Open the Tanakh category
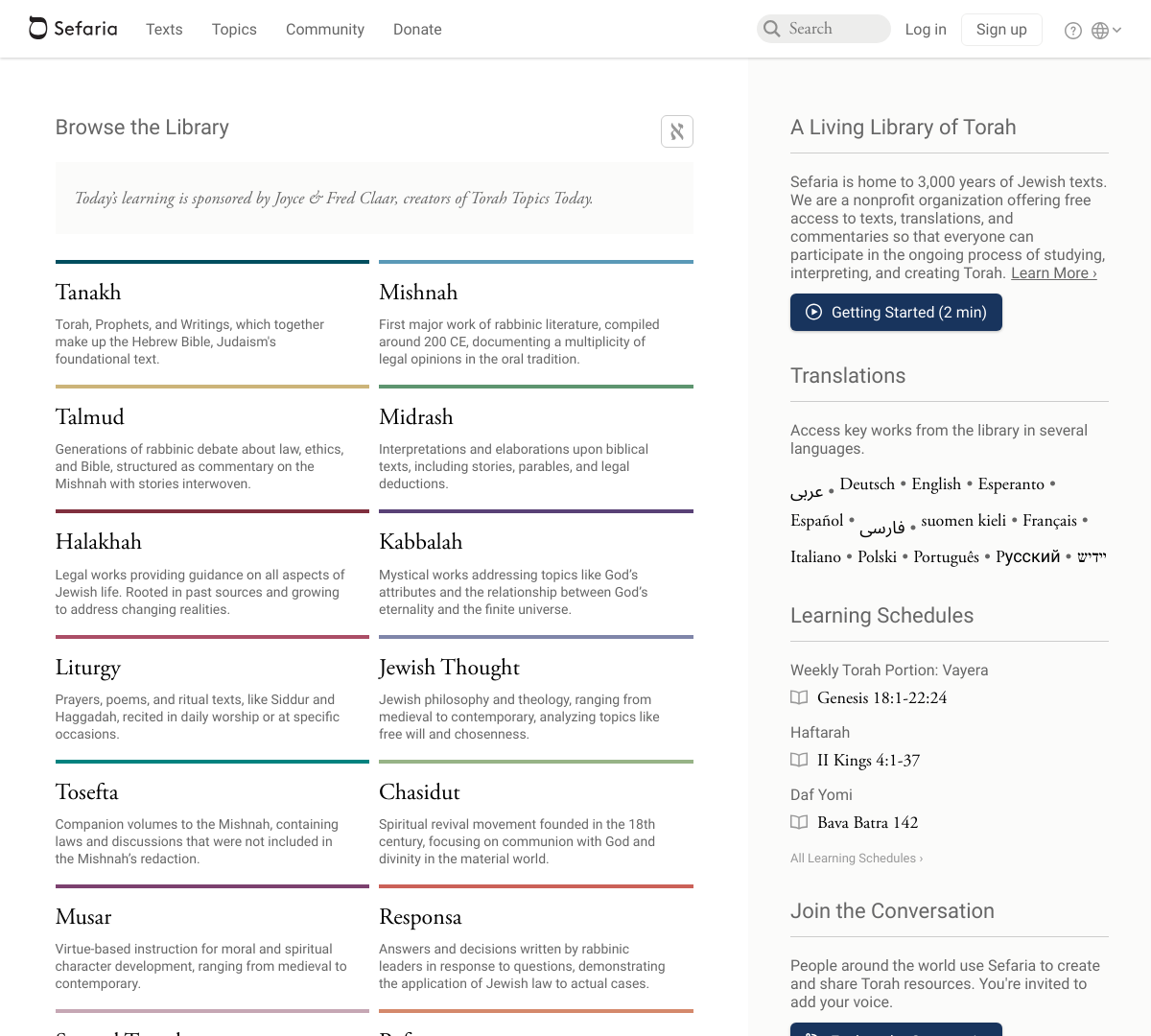 (88, 293)
